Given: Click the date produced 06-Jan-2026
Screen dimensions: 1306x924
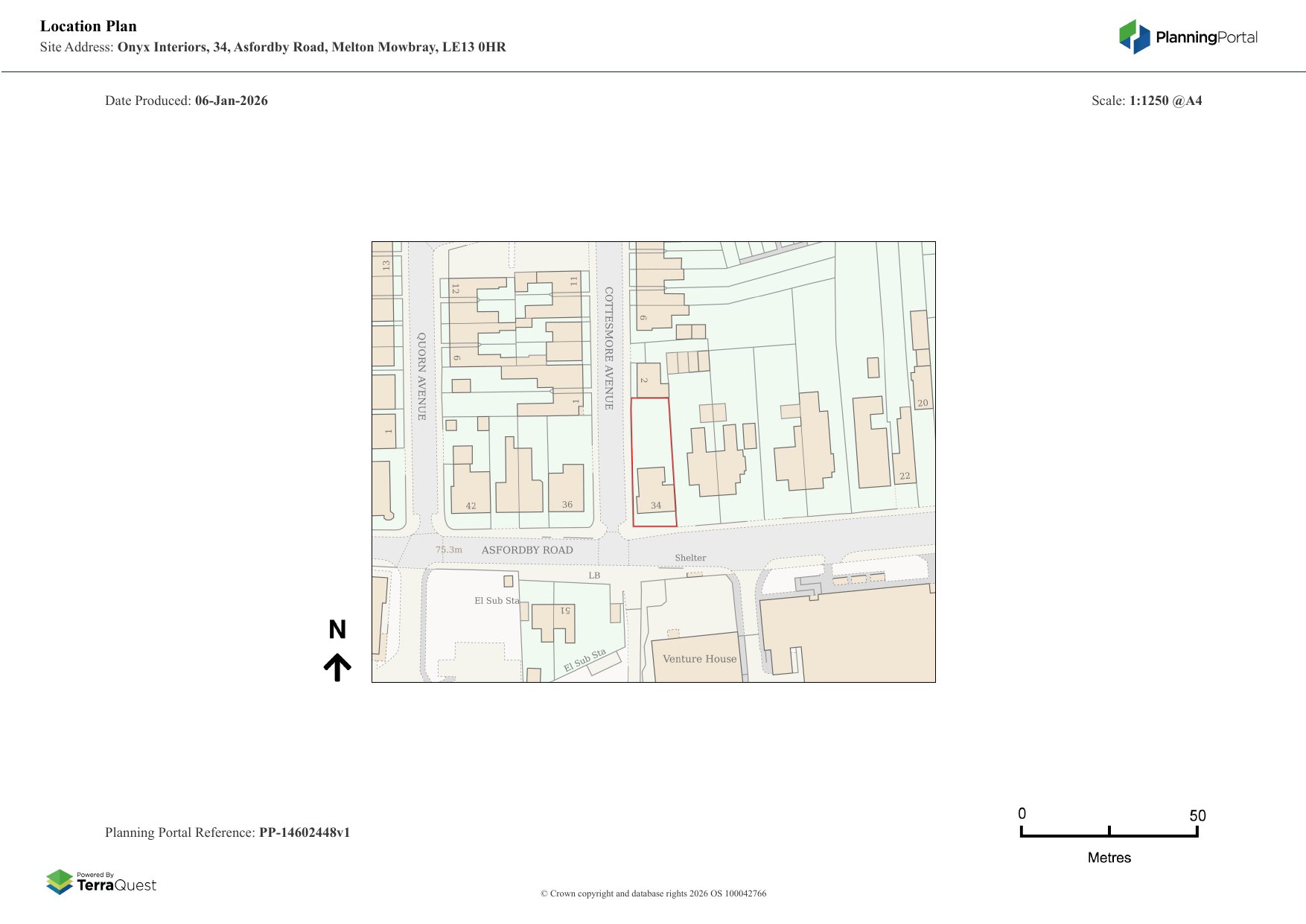Looking at the screenshot, I should (x=231, y=101).
